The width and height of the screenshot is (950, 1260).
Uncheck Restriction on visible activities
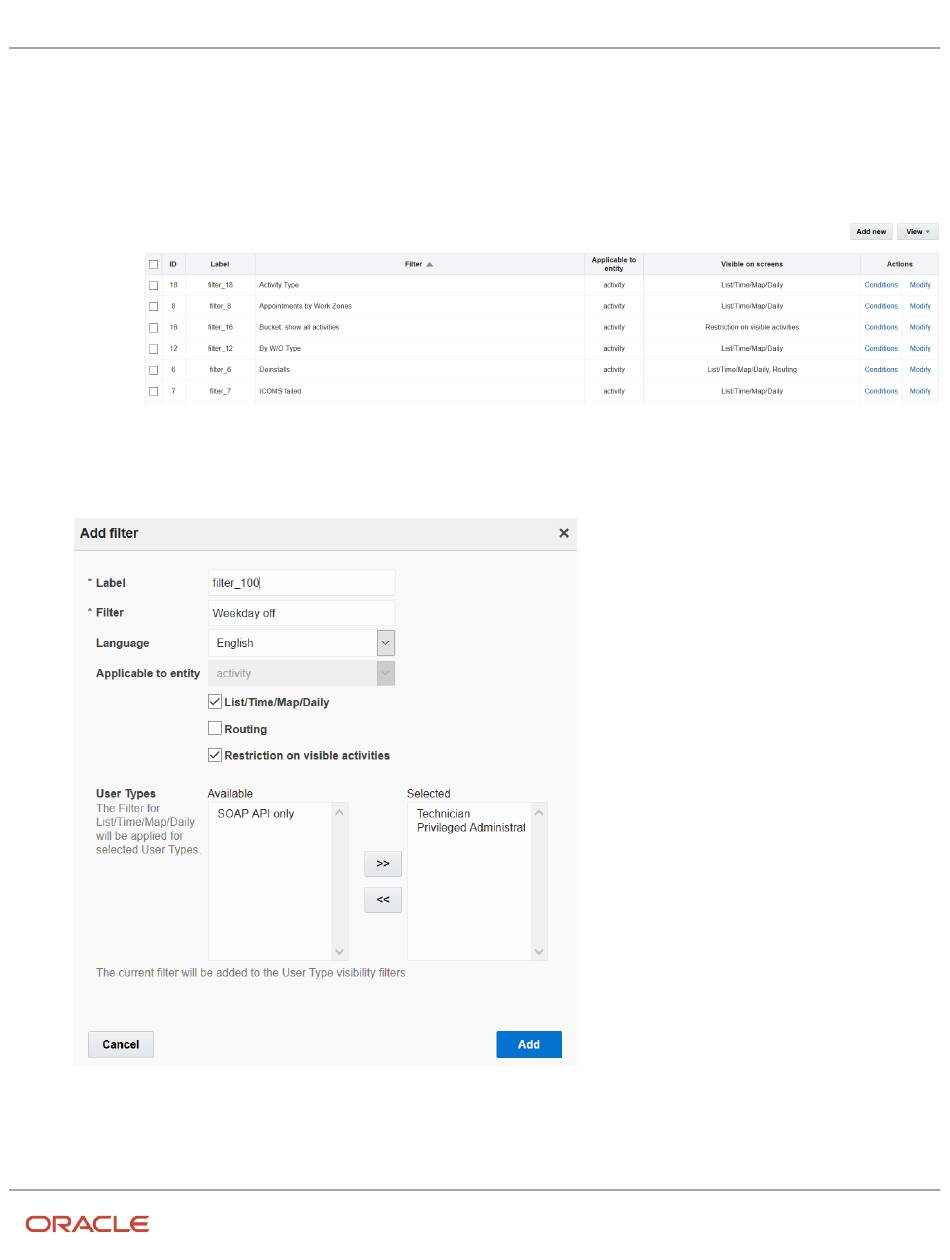(215, 755)
